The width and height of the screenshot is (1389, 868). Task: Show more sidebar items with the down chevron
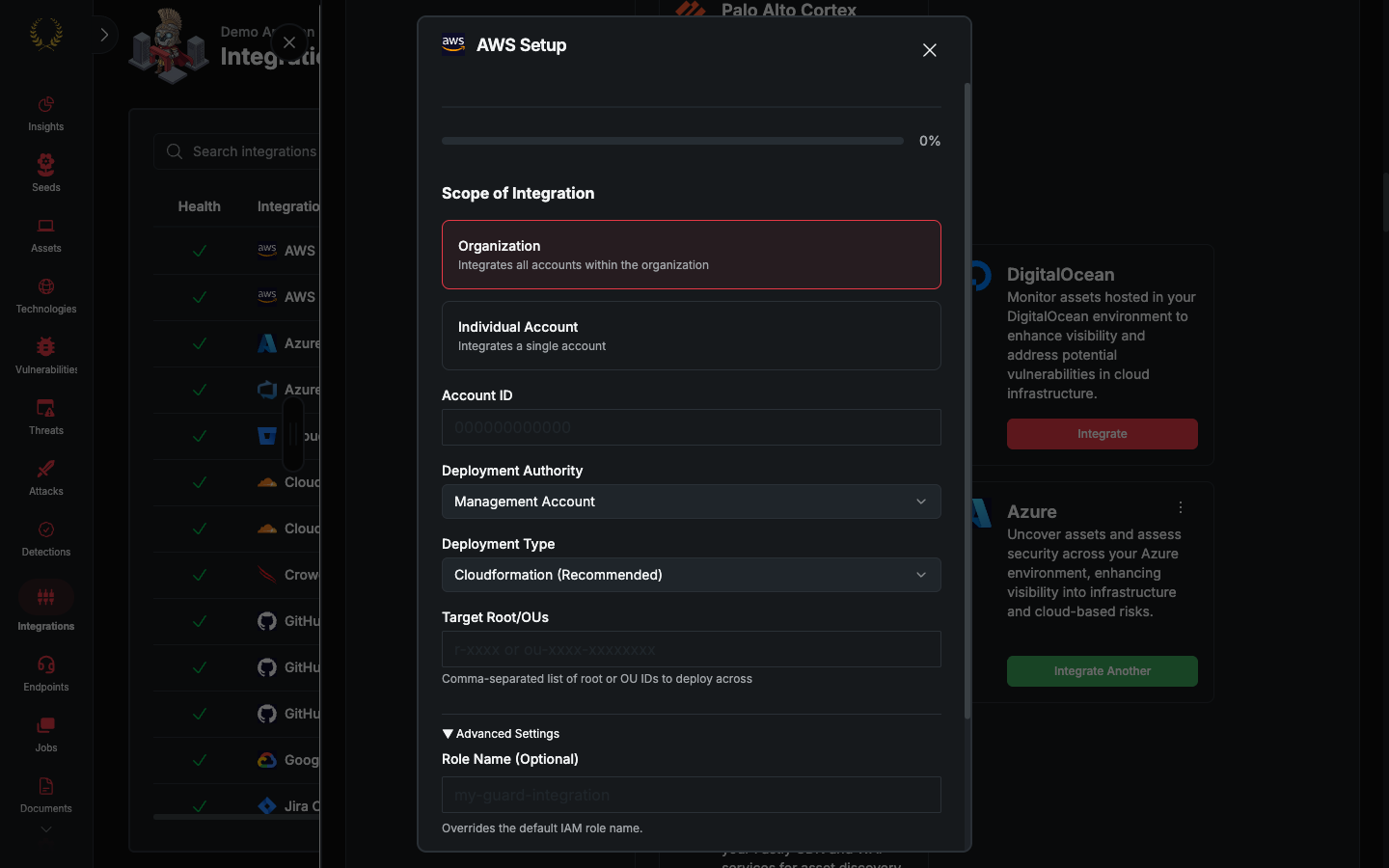(45, 829)
